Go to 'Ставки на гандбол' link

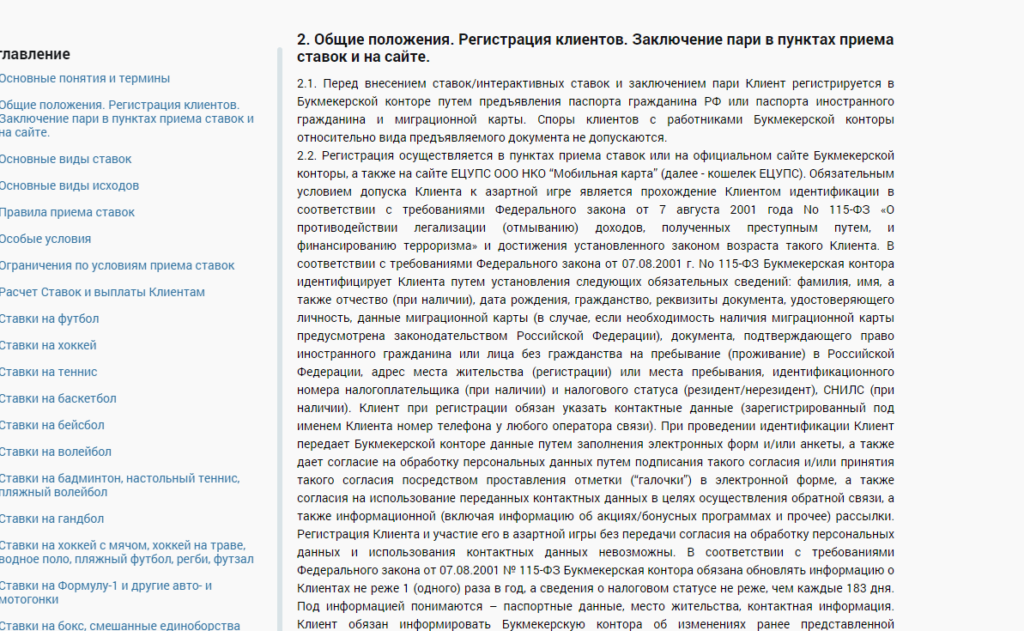(x=52, y=519)
